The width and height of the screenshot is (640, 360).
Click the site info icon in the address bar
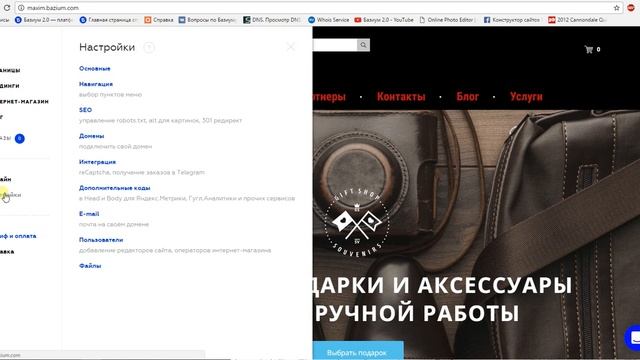(21, 8)
